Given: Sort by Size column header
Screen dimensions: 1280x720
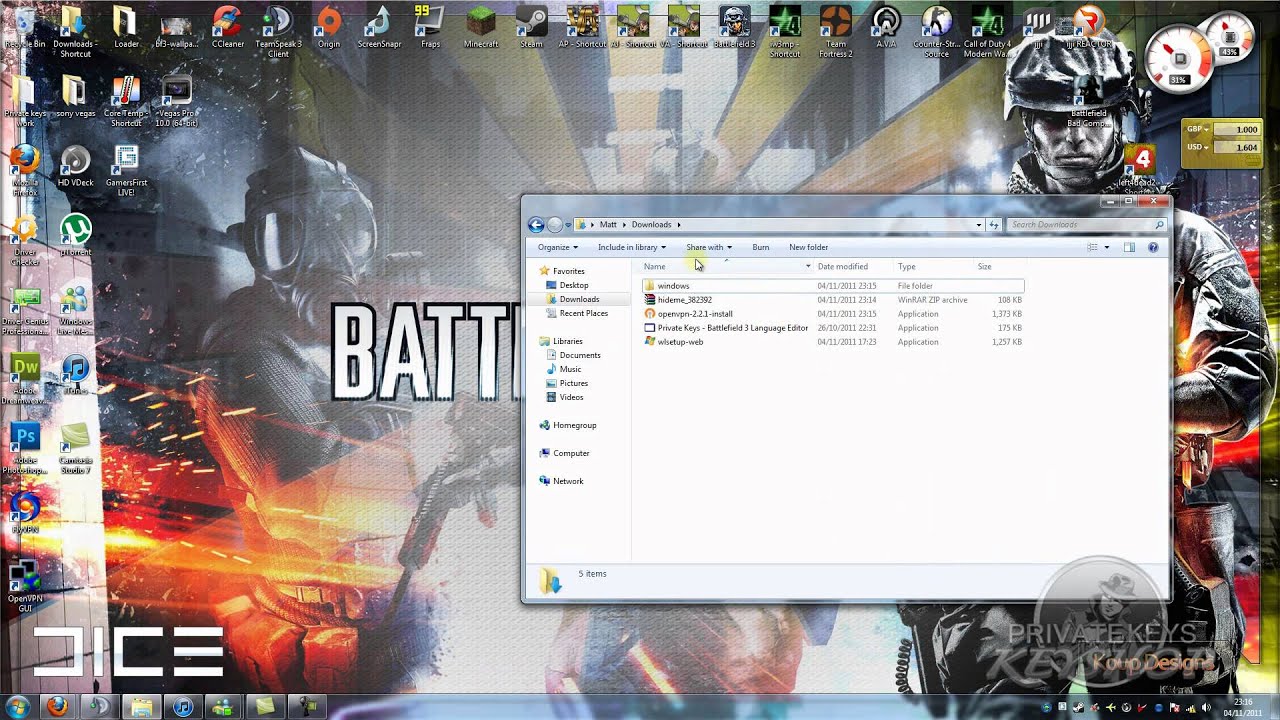Looking at the screenshot, I should [984, 266].
